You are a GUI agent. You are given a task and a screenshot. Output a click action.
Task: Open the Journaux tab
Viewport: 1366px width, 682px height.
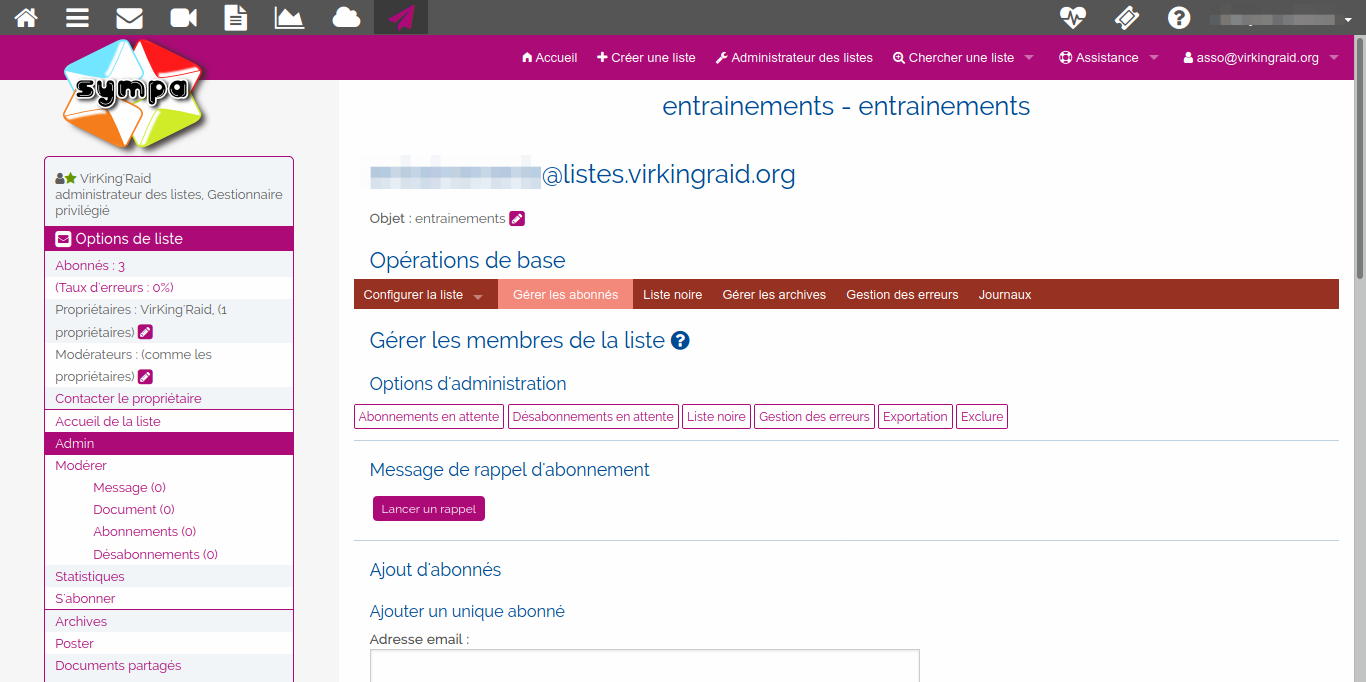(1005, 295)
